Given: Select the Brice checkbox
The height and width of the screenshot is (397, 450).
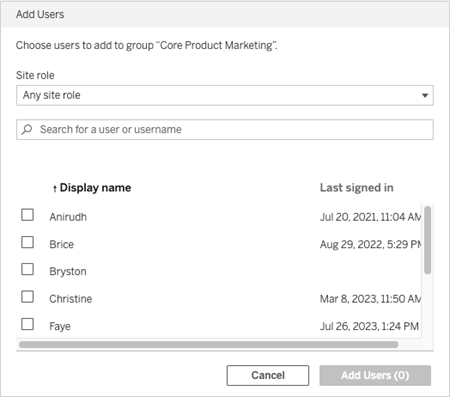Looking at the screenshot, I should pos(27,242).
